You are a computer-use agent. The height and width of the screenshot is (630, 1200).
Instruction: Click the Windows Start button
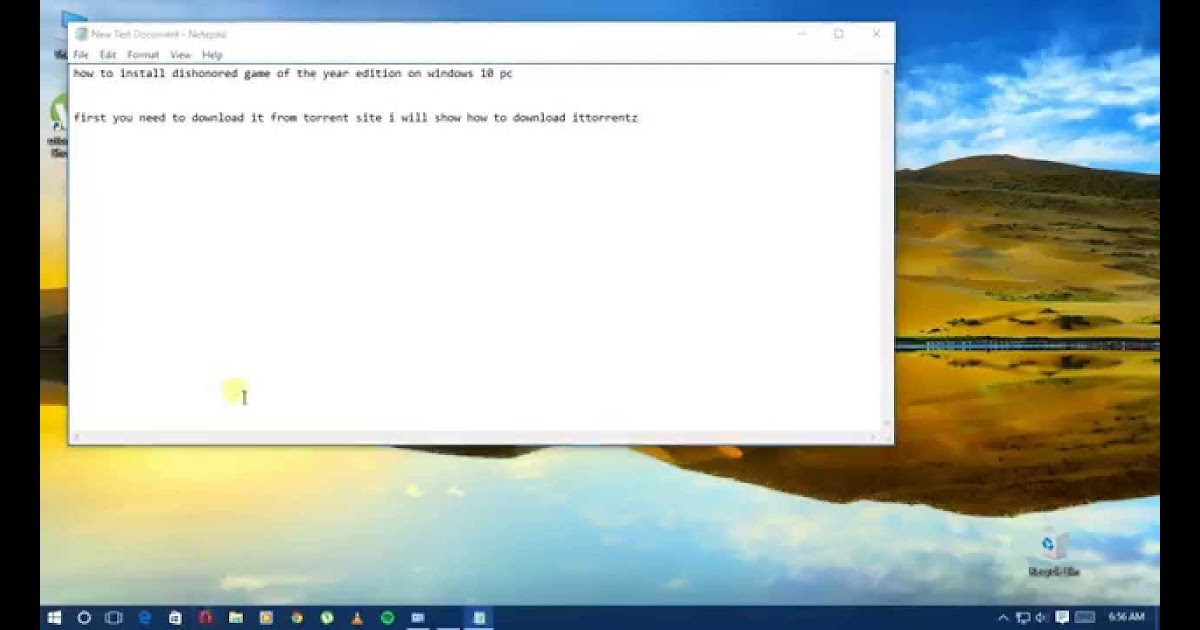coord(54,618)
